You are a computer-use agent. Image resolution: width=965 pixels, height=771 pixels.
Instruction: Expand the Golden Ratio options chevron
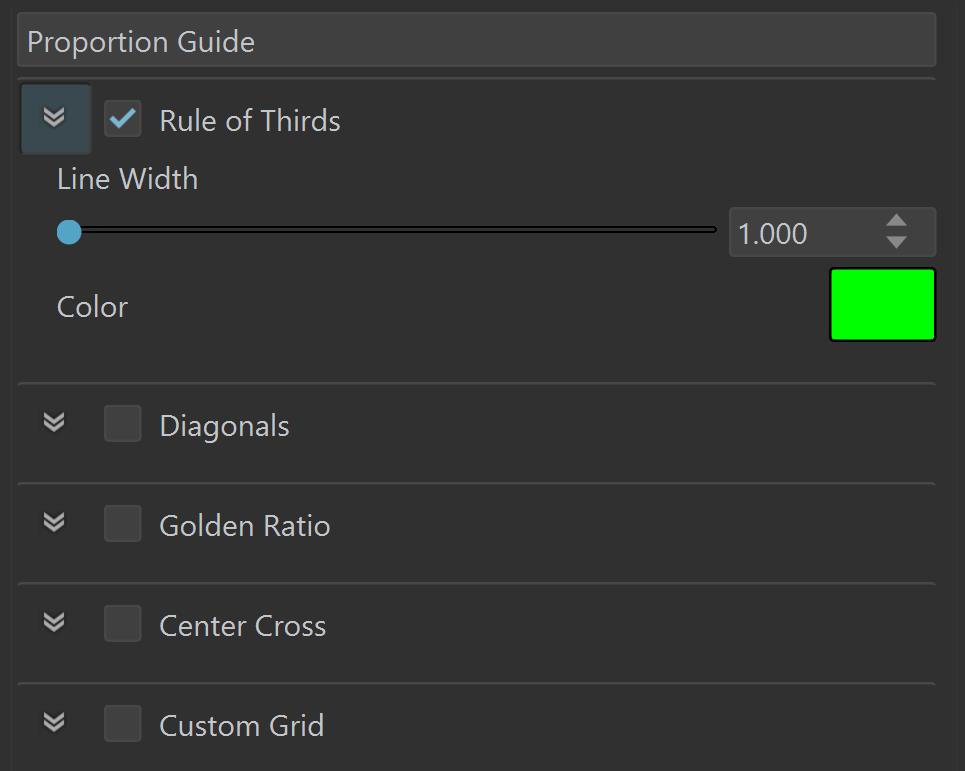coord(54,522)
